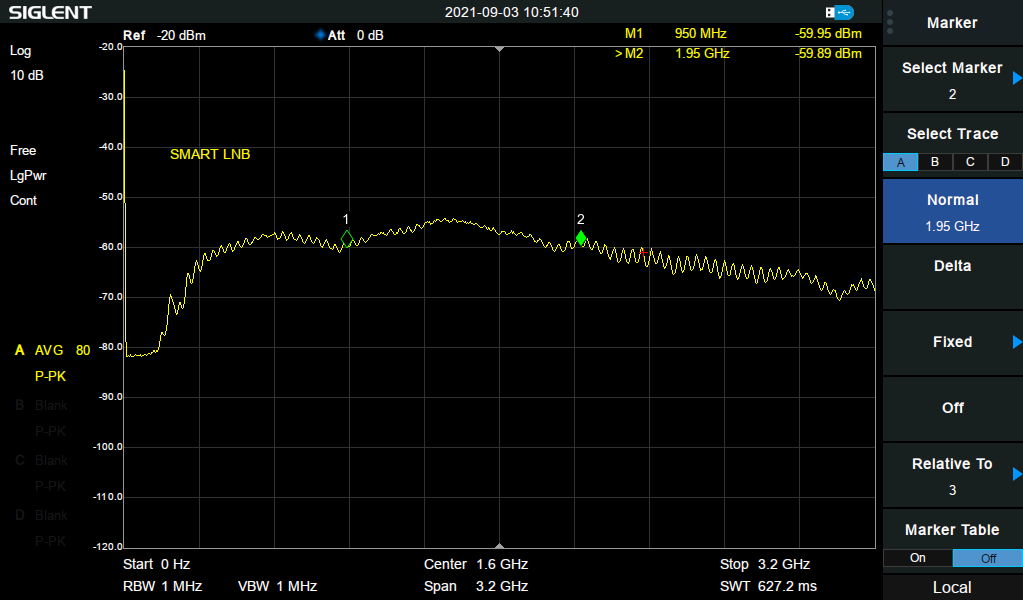This screenshot has height=600, width=1023.
Task: Switch Marker Table to Off
Action: pos(988,558)
